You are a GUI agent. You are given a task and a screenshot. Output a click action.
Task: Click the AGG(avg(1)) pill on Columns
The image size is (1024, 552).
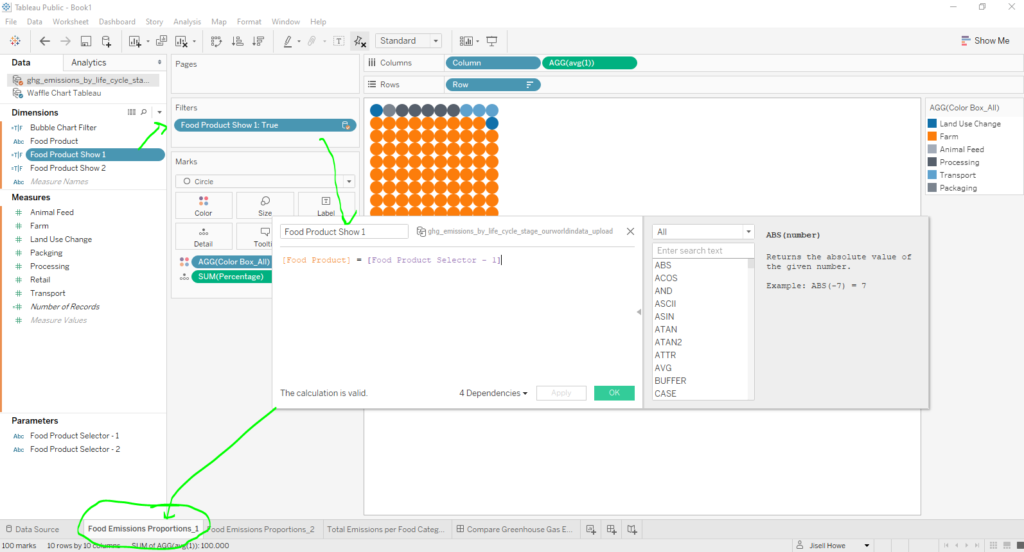(x=590, y=63)
